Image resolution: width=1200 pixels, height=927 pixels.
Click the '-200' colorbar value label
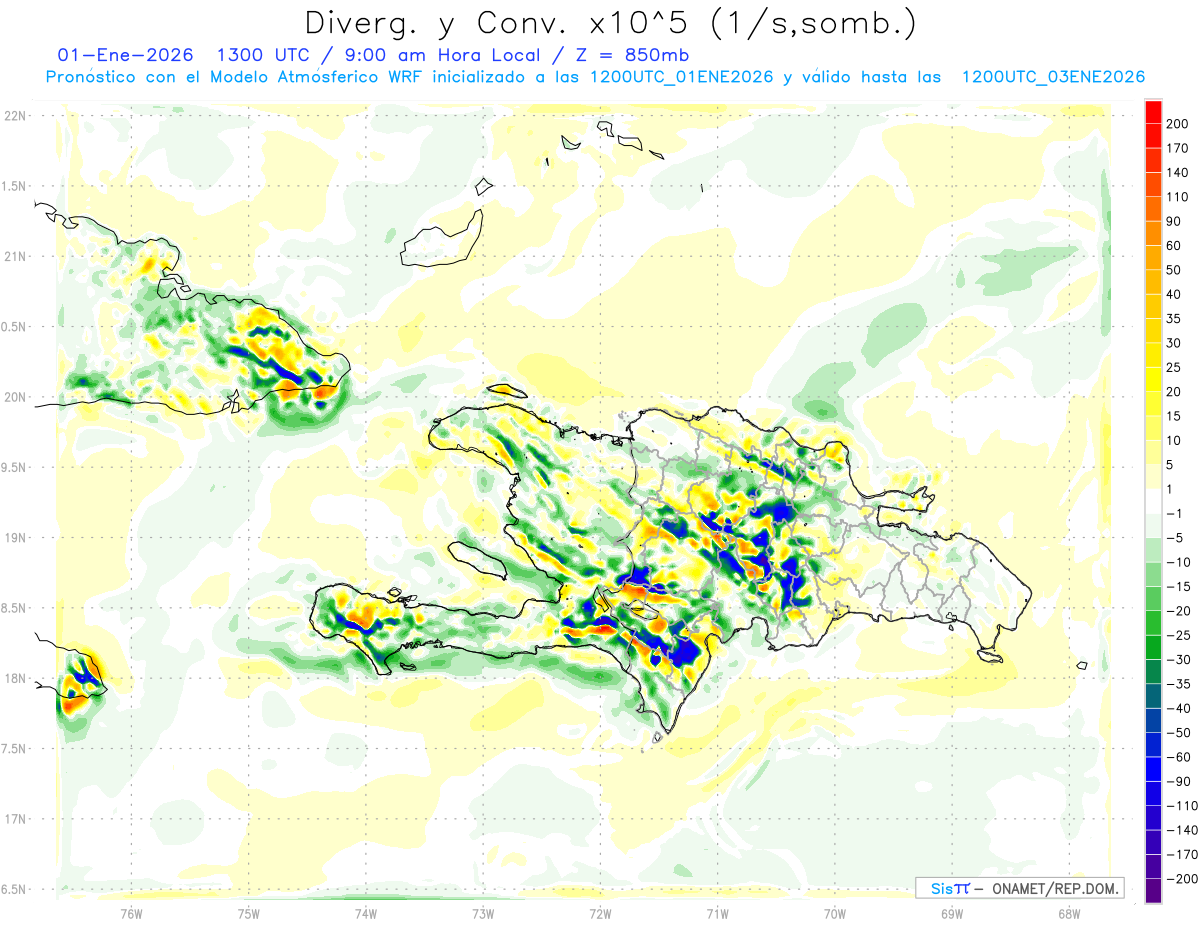point(1182,878)
